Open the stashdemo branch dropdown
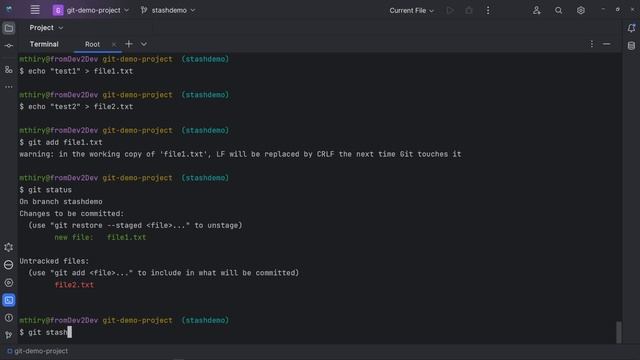The width and height of the screenshot is (640, 360). (168, 10)
